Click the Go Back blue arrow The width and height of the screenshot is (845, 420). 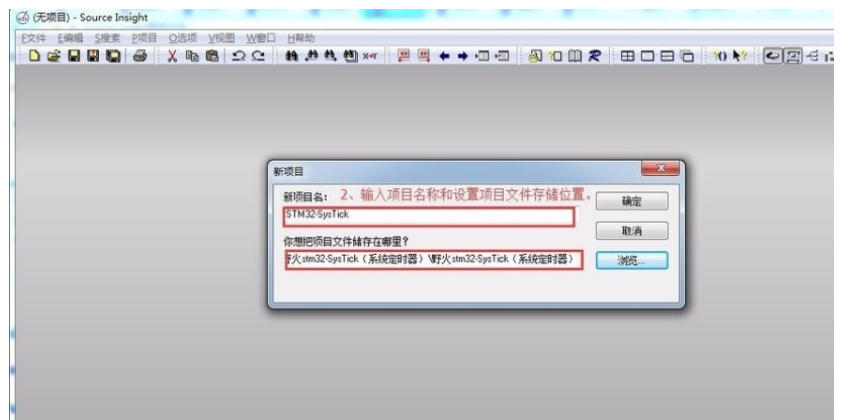pyautogui.click(x=444, y=56)
